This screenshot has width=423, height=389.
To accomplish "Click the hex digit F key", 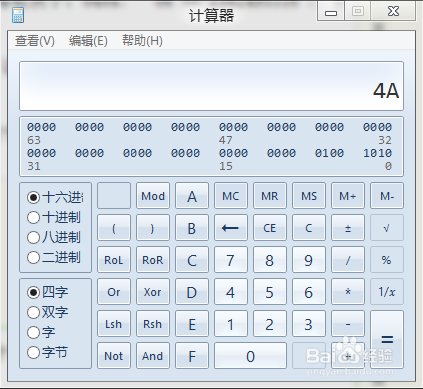I will [192, 356].
